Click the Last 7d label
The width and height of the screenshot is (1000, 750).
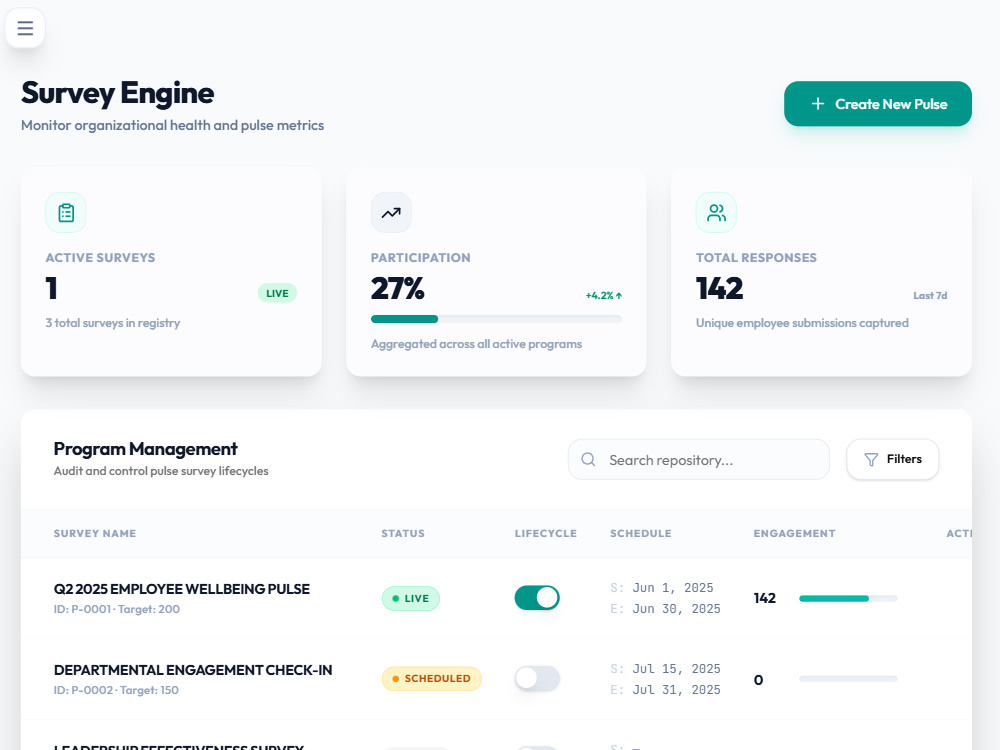coord(930,295)
